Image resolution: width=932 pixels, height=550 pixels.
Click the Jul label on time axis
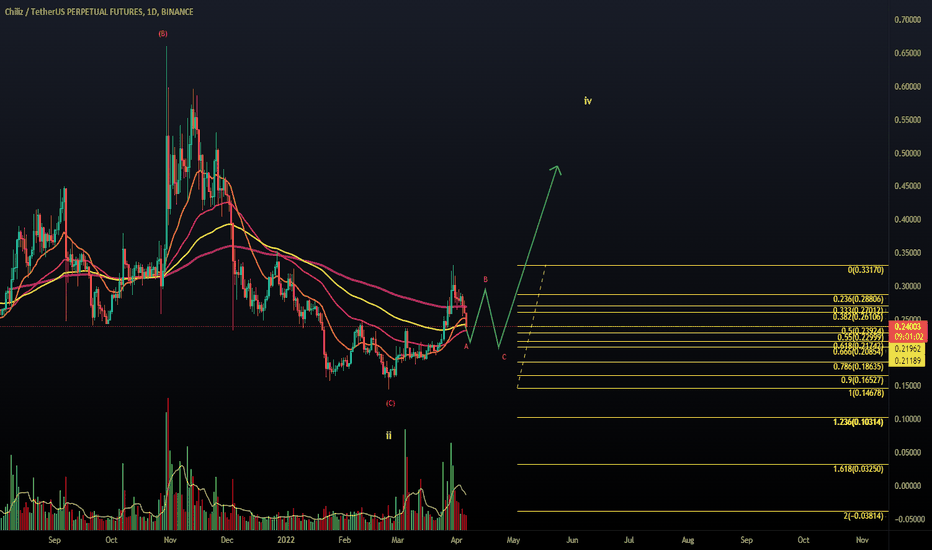tap(628, 540)
